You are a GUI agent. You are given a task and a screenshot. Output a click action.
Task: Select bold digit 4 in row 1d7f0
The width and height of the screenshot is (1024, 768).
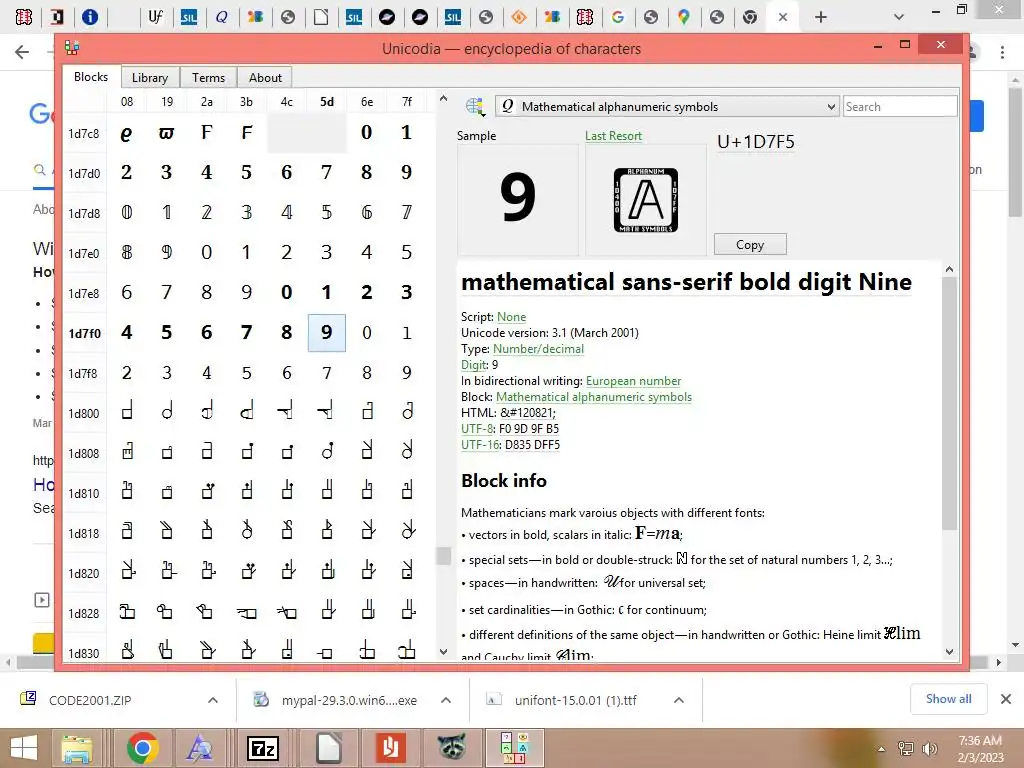[x=127, y=332]
